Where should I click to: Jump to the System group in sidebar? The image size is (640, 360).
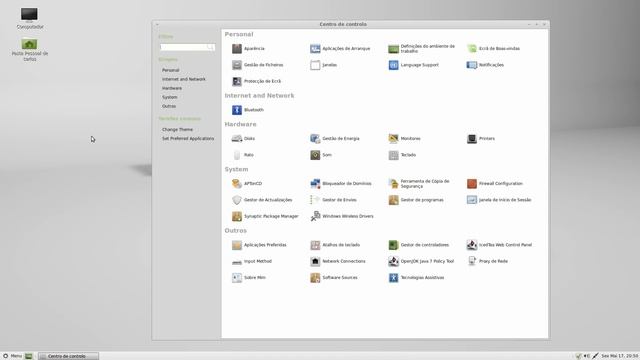coord(170,97)
